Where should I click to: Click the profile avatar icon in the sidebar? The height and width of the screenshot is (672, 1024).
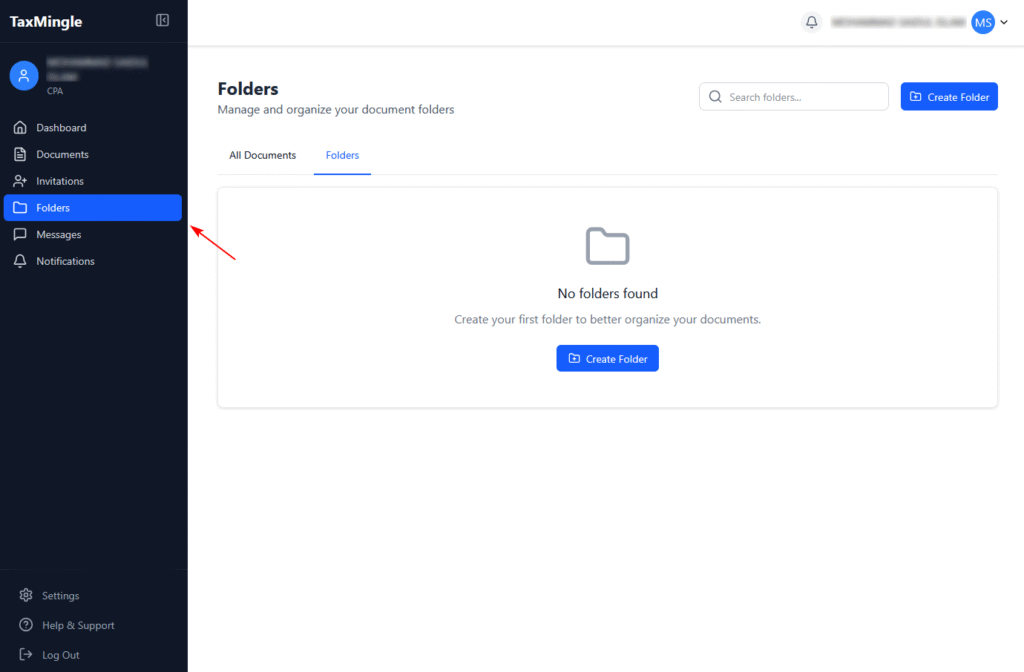tap(24, 75)
